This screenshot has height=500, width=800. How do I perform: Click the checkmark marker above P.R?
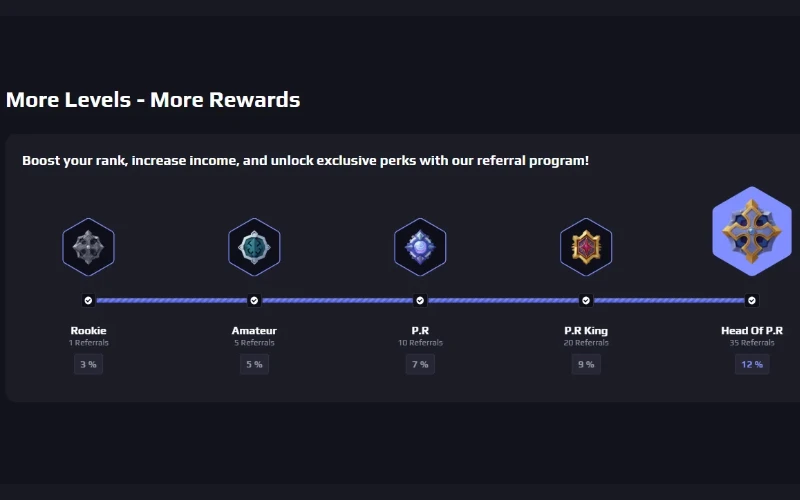tap(420, 301)
